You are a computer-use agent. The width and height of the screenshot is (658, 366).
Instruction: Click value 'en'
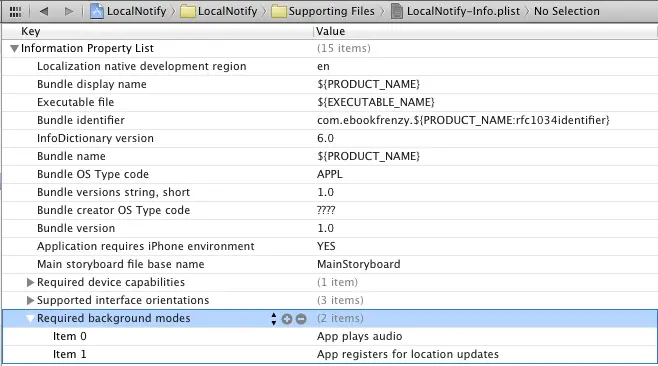pyautogui.click(x=323, y=67)
